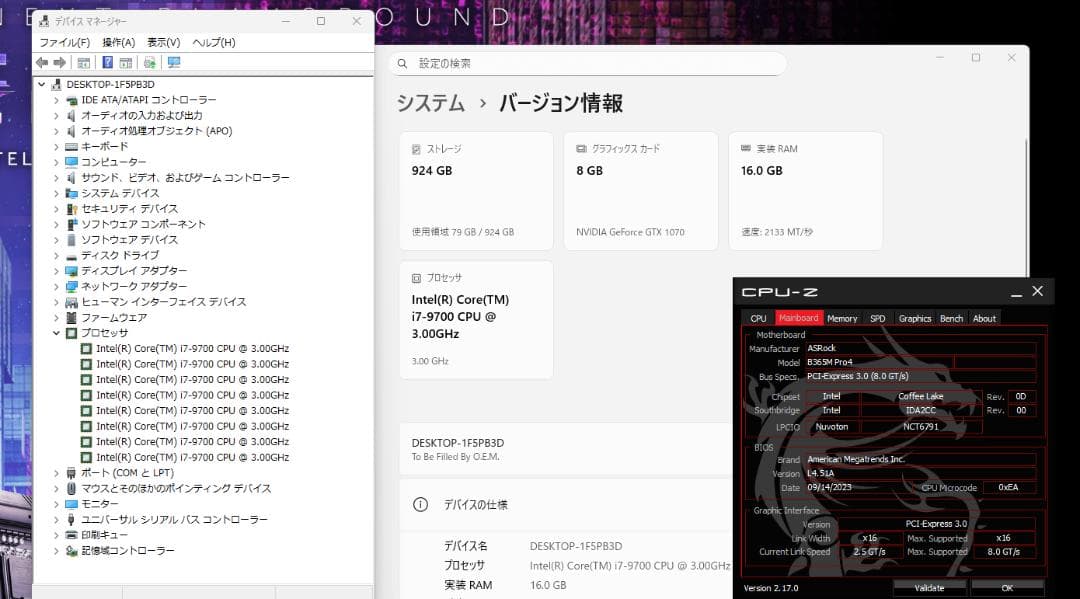This screenshot has height=599, width=1080.
Task: Click the Validate button in CPU-Z
Action: pyautogui.click(x=929, y=588)
